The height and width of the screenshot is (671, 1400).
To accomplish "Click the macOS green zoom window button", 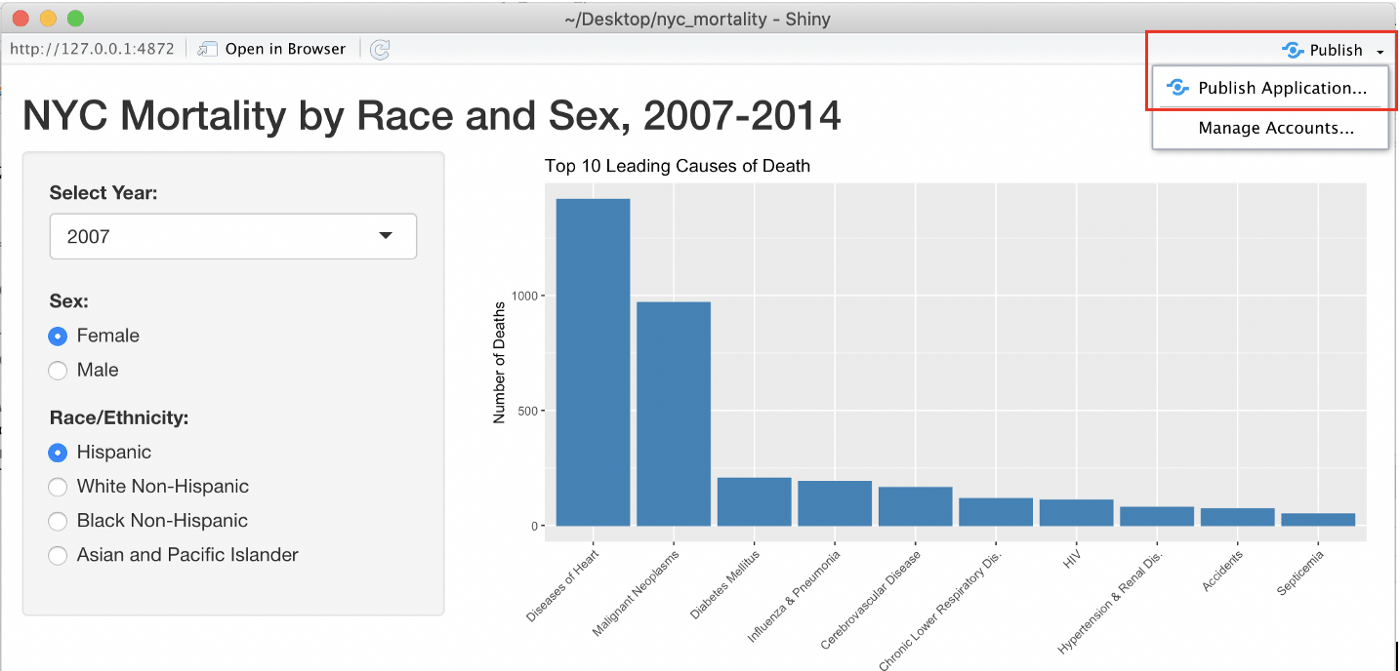I will [x=75, y=18].
